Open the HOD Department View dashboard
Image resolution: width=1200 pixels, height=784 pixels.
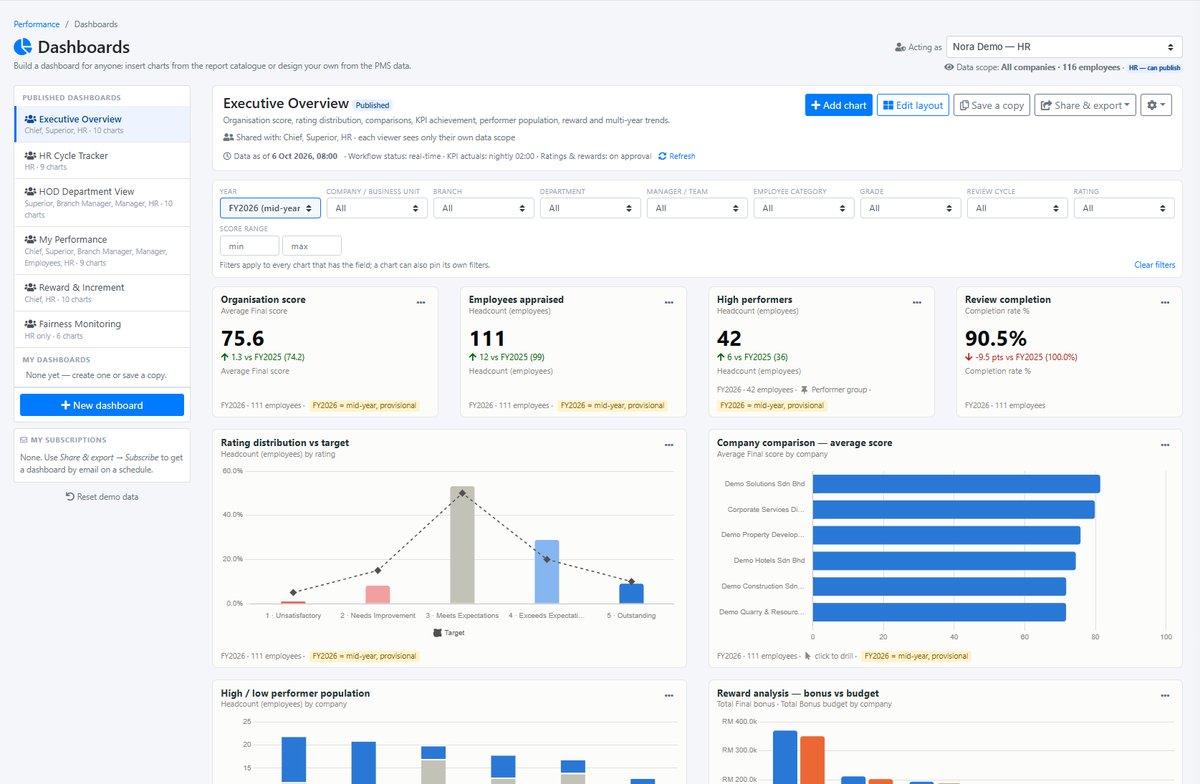point(102,202)
